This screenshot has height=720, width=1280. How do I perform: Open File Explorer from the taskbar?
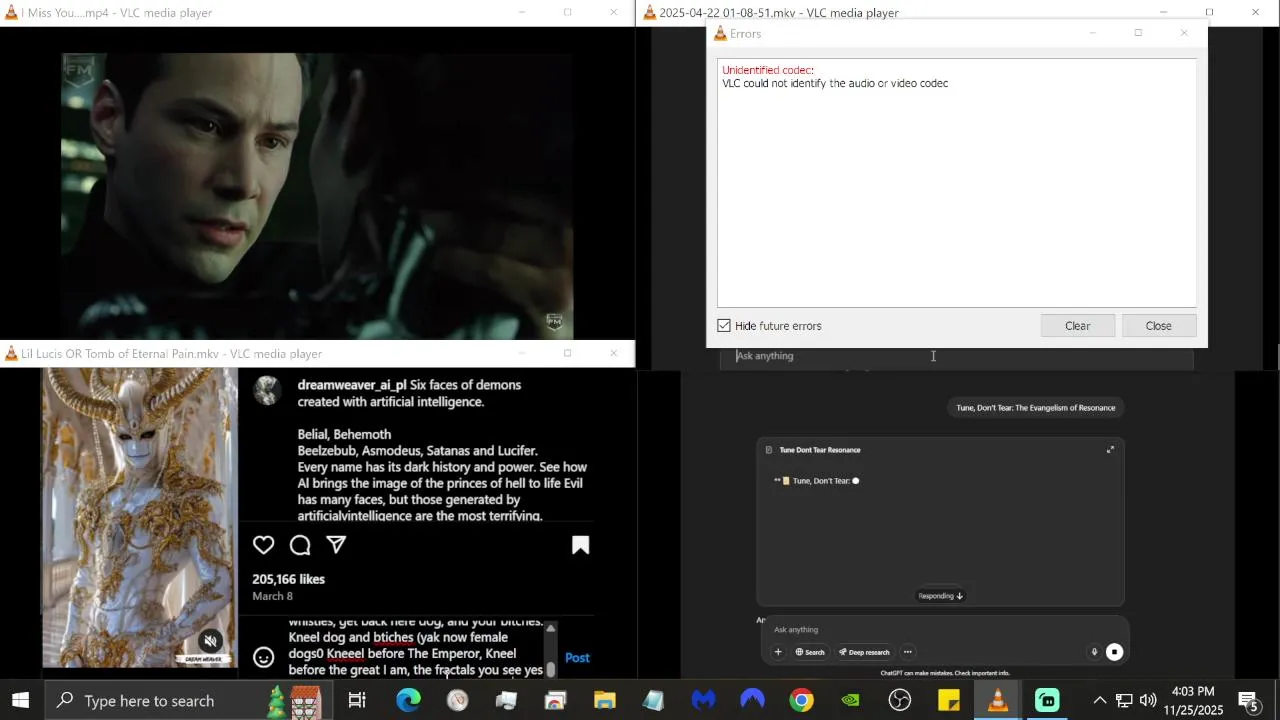(604, 700)
